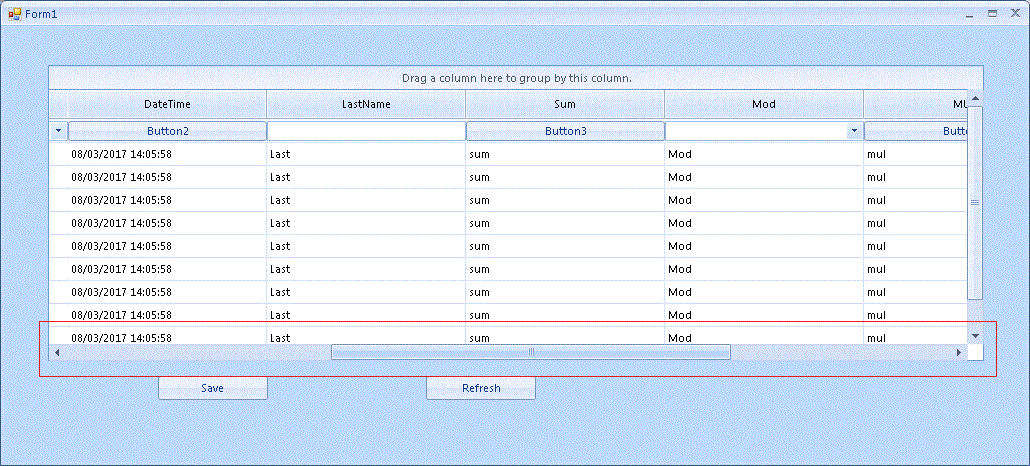Click the Mod column header

point(764,104)
